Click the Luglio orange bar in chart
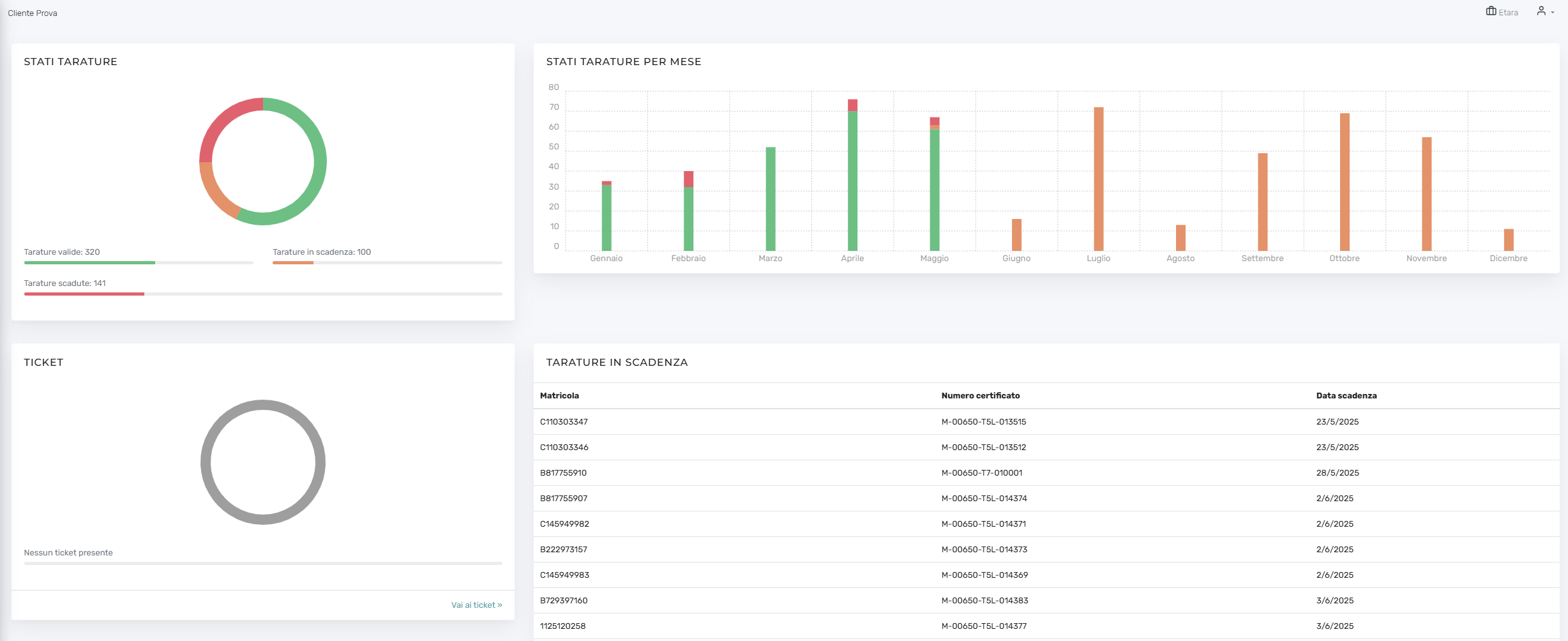 [1098, 179]
